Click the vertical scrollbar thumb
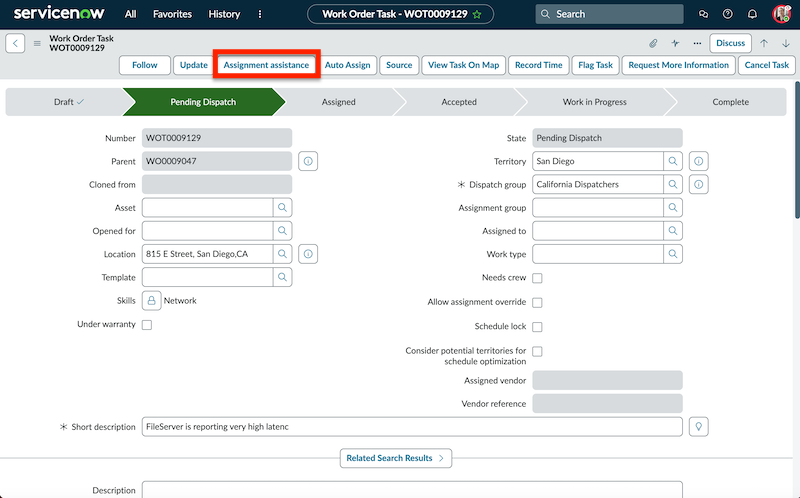 tap(797, 150)
